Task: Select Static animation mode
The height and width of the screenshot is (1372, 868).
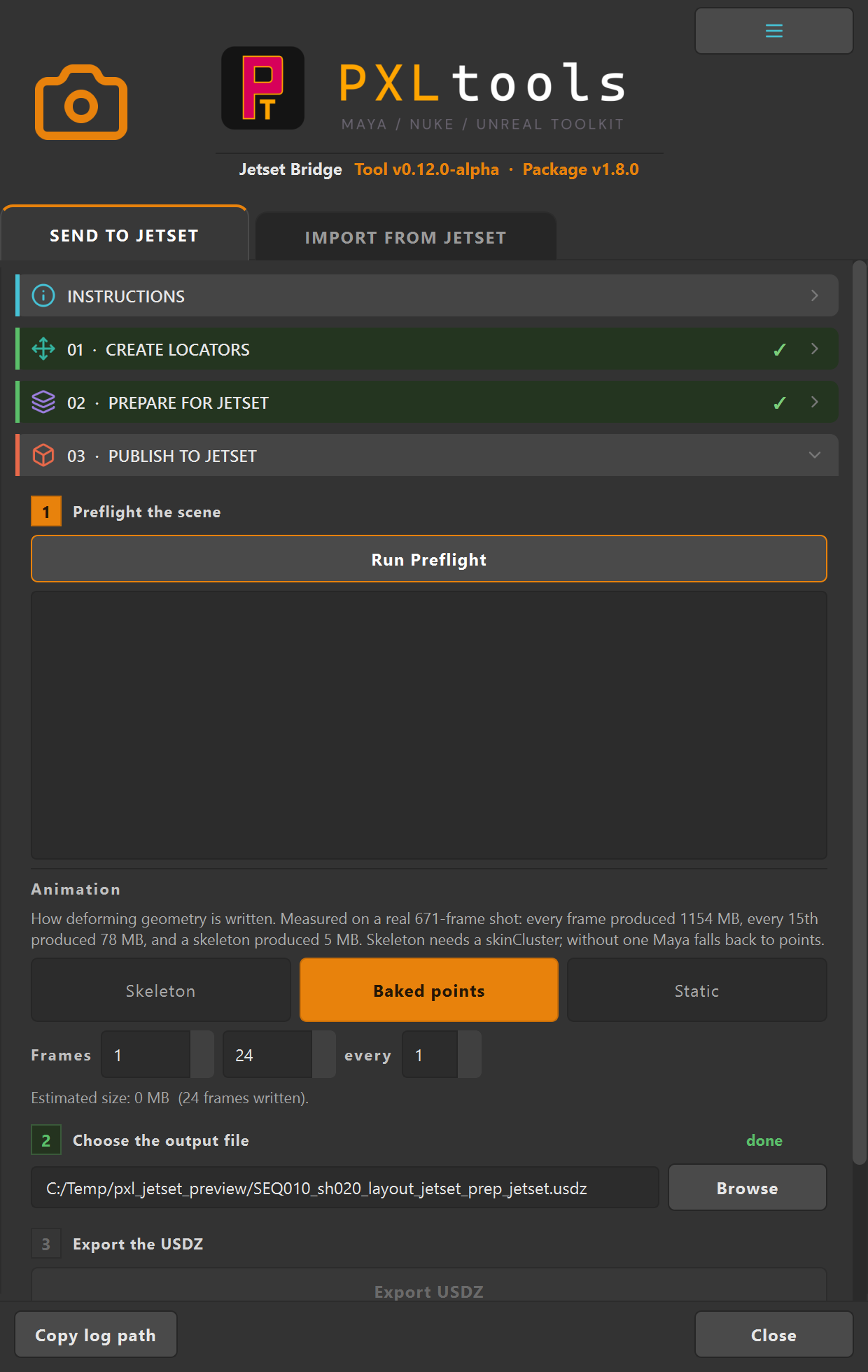Action: [x=696, y=990]
